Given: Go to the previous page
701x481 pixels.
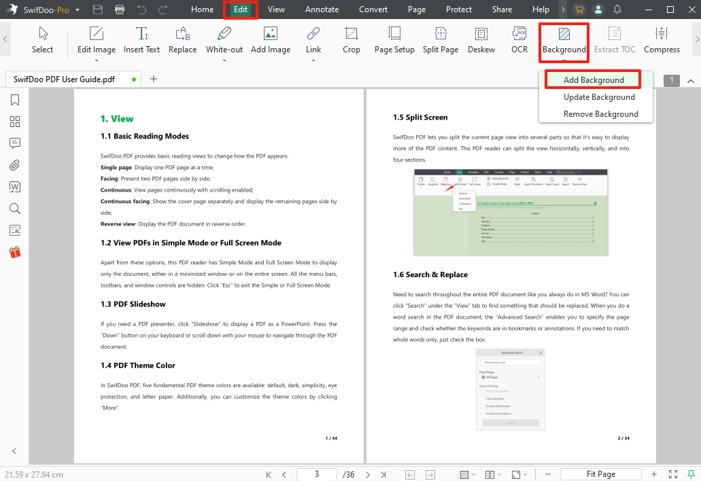Looking at the screenshot, I should coord(284,475).
